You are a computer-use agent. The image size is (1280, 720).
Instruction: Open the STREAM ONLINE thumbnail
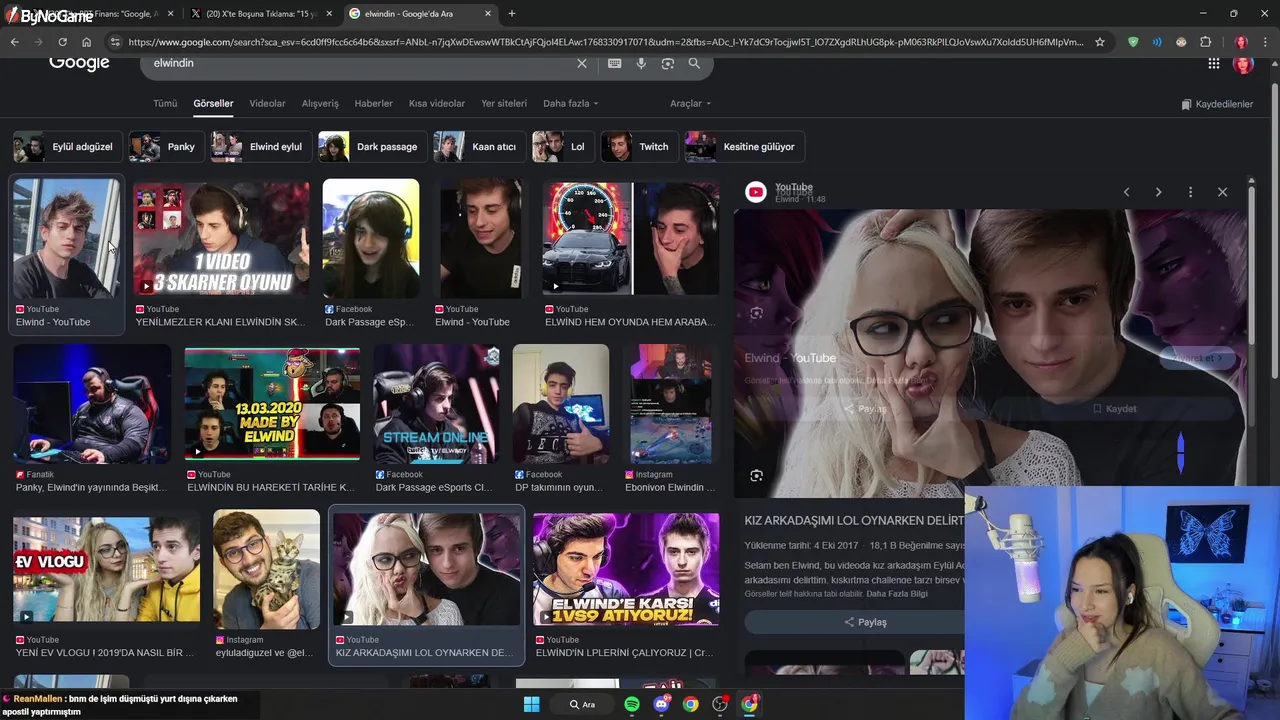coord(435,404)
